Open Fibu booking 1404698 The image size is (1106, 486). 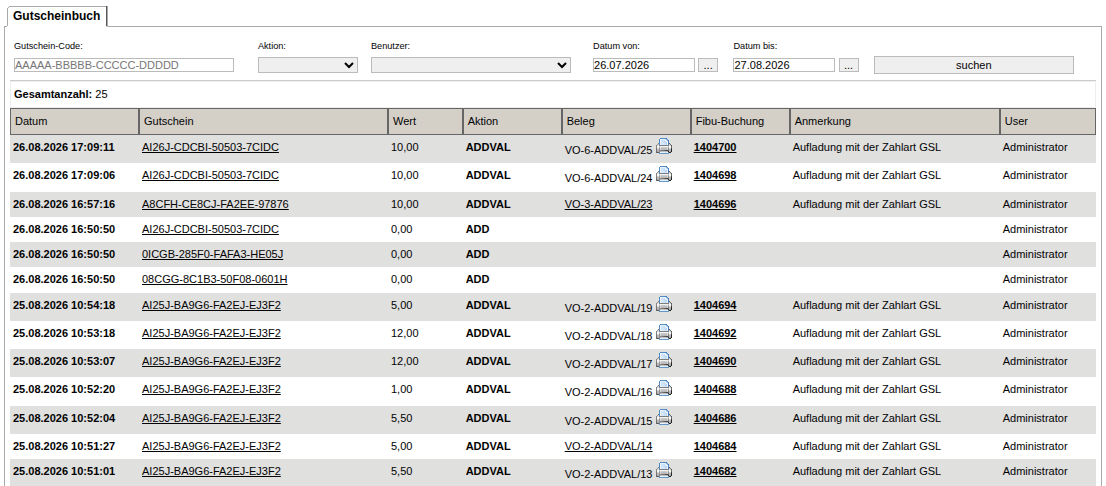(715, 175)
